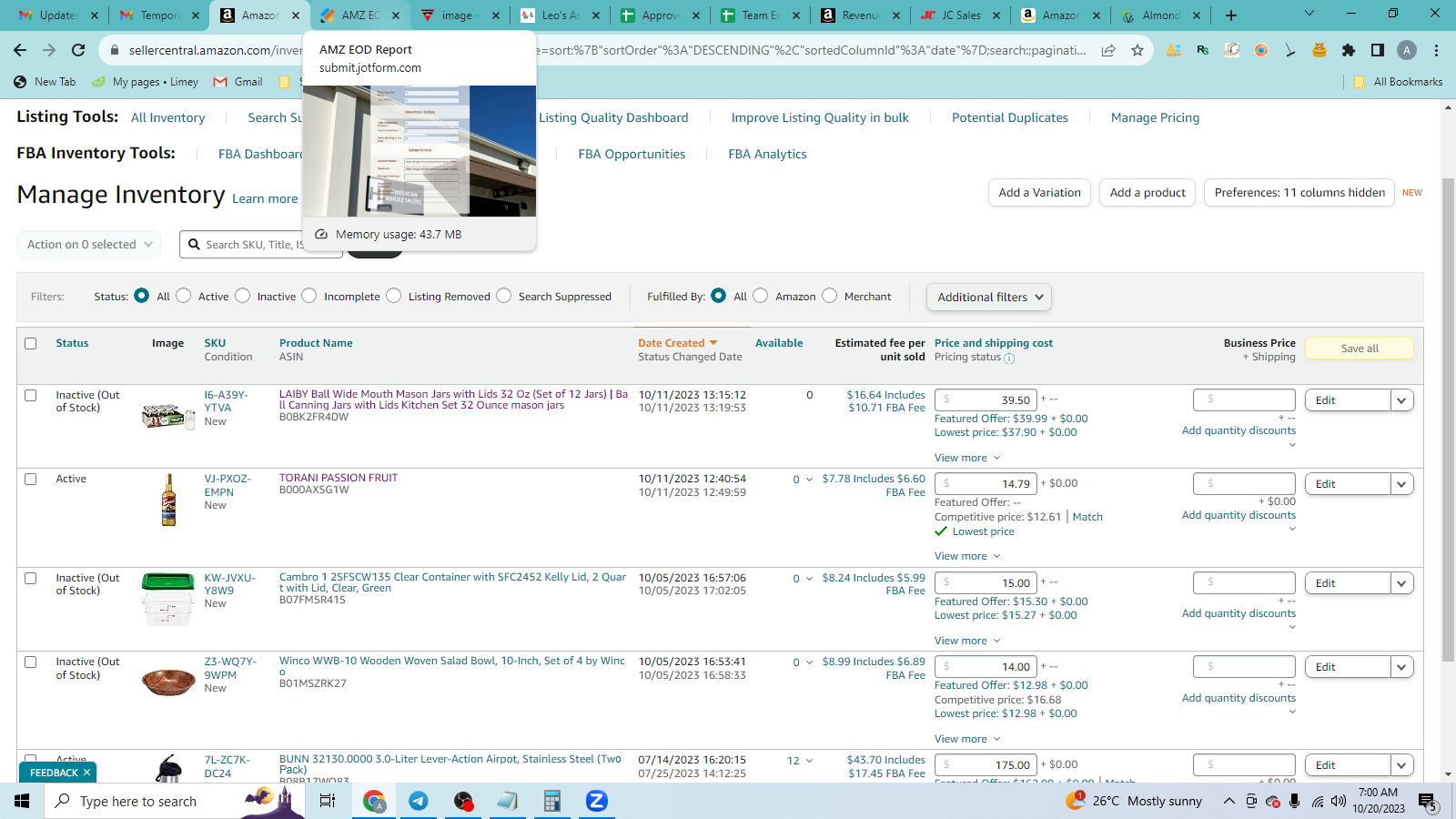Open Edit dropdown arrow for TORANI PASSION FRUIT
The image size is (1456, 819).
coord(1402,484)
